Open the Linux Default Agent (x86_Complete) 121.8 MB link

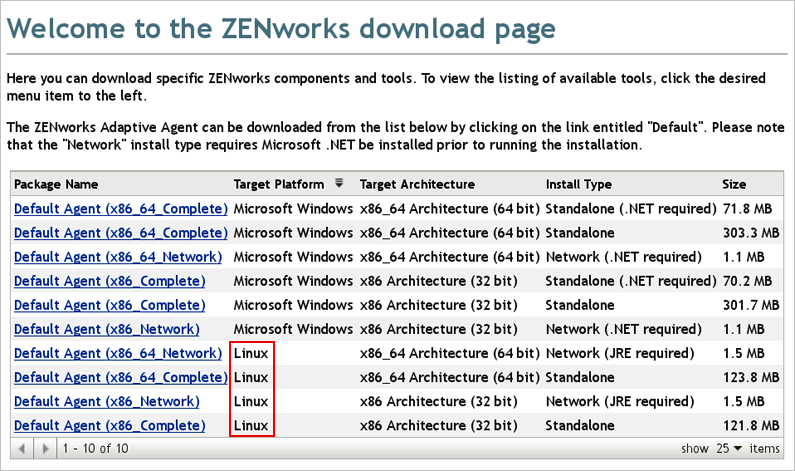pos(110,425)
